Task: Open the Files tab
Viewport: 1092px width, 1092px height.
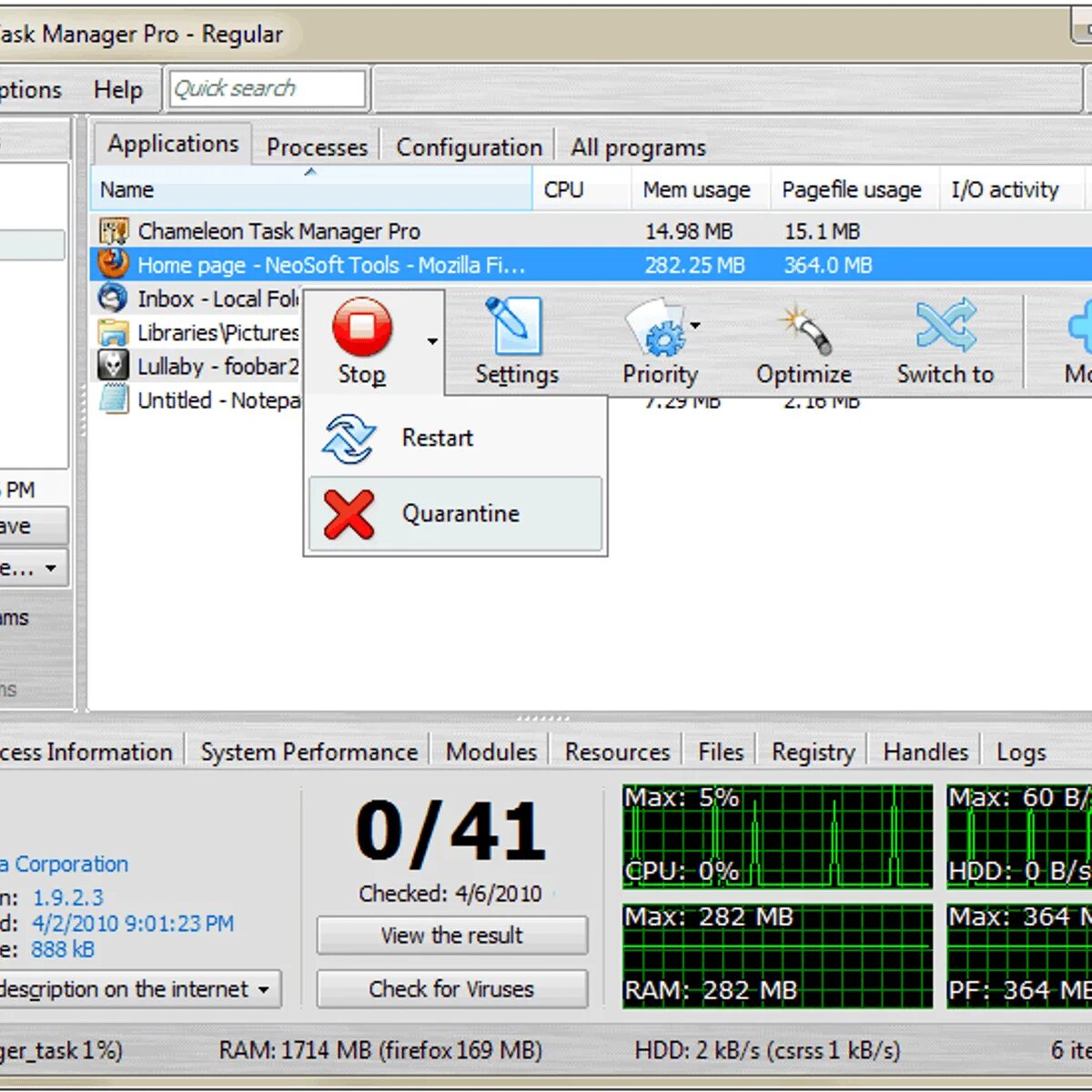Action: pyautogui.click(x=721, y=752)
